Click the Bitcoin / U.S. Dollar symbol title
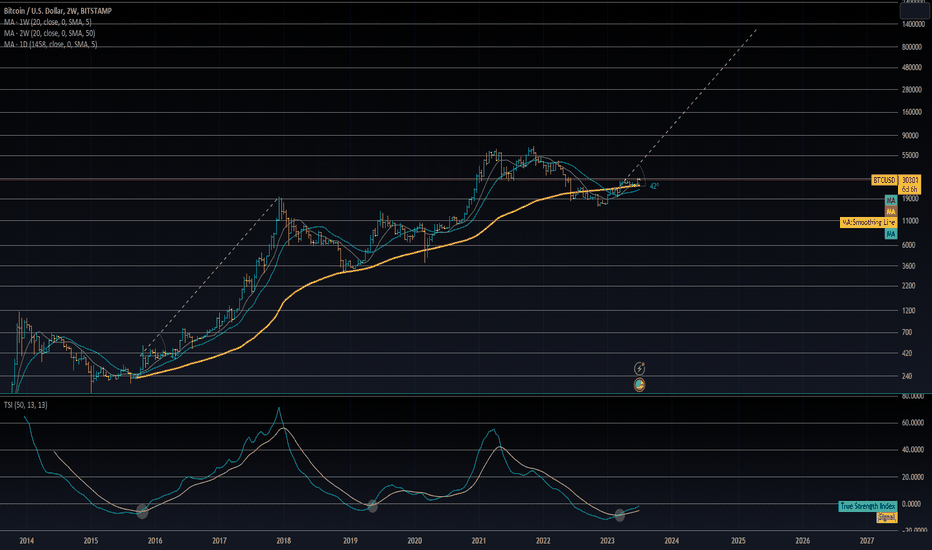 pyautogui.click(x=58, y=11)
